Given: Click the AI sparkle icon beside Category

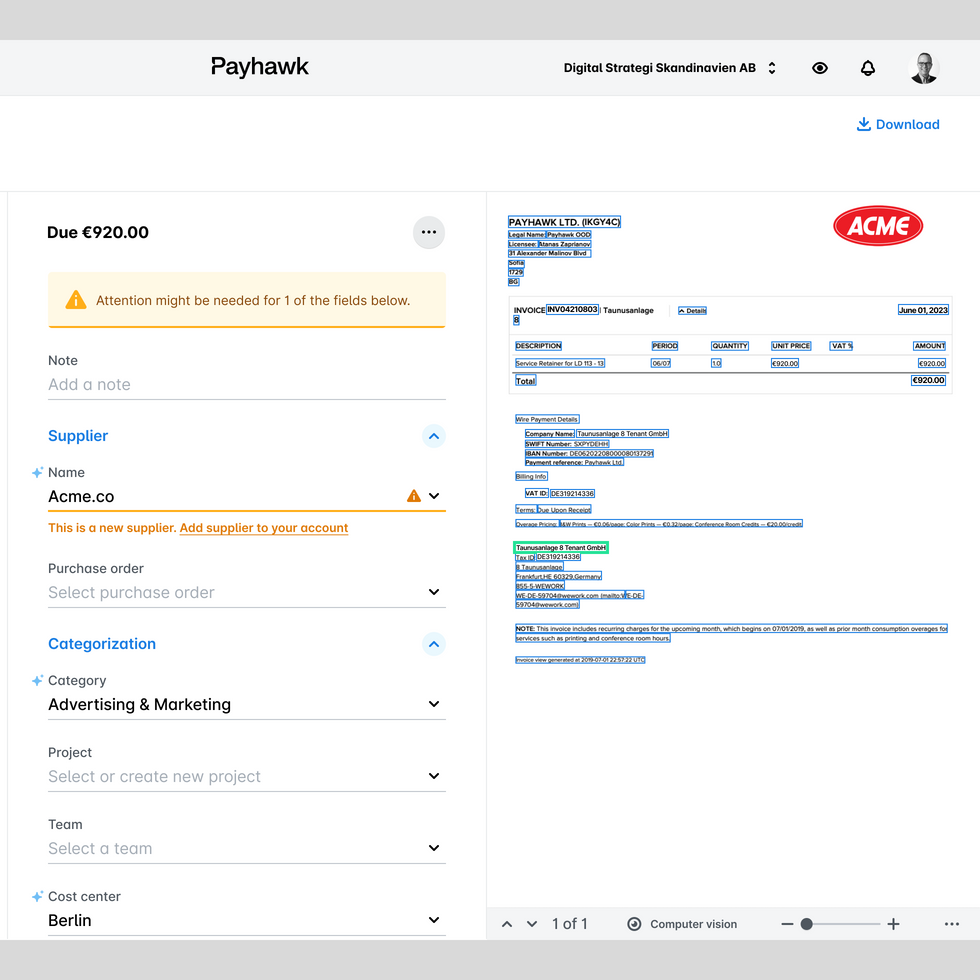Looking at the screenshot, I should coord(38,681).
